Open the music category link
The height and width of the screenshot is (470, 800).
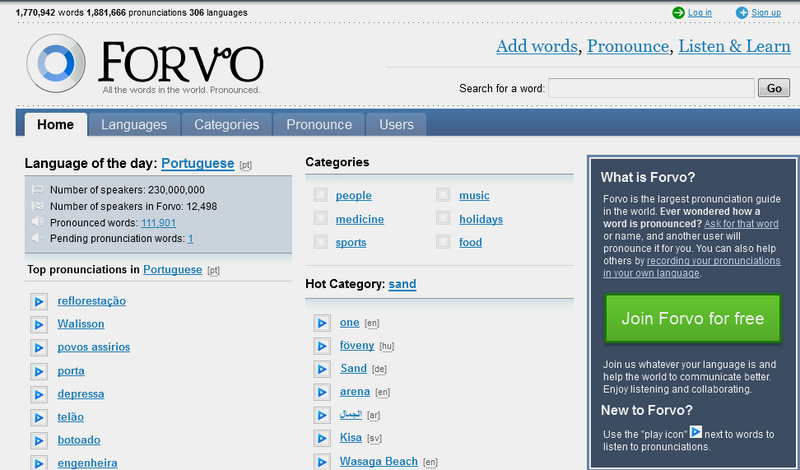(474, 195)
